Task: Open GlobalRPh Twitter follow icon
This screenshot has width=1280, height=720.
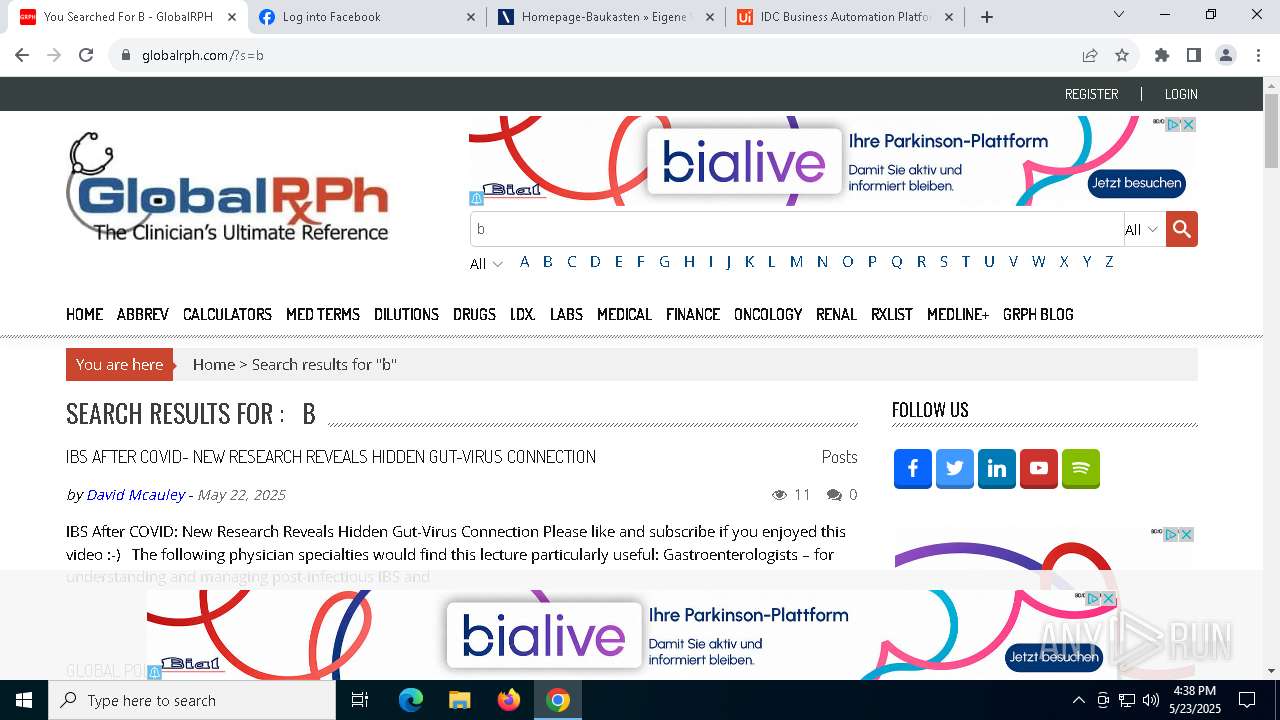Action: [955, 468]
